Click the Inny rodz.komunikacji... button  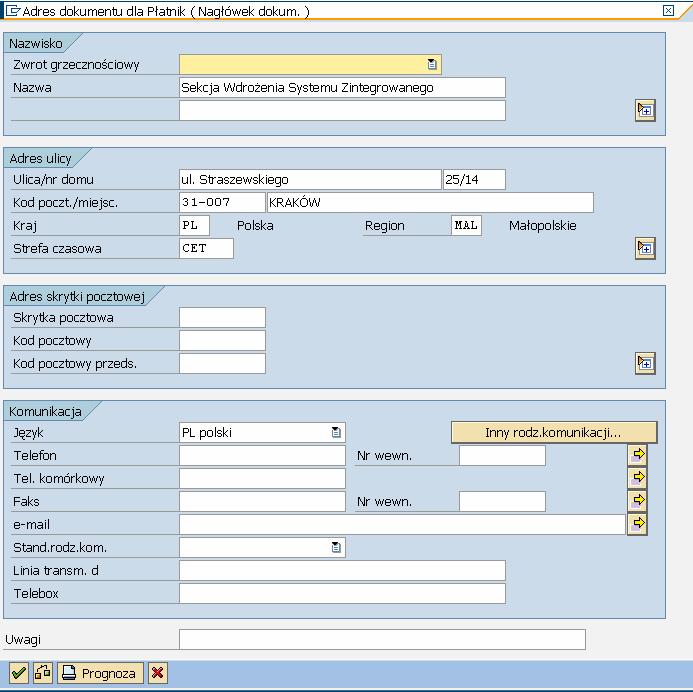click(x=554, y=432)
